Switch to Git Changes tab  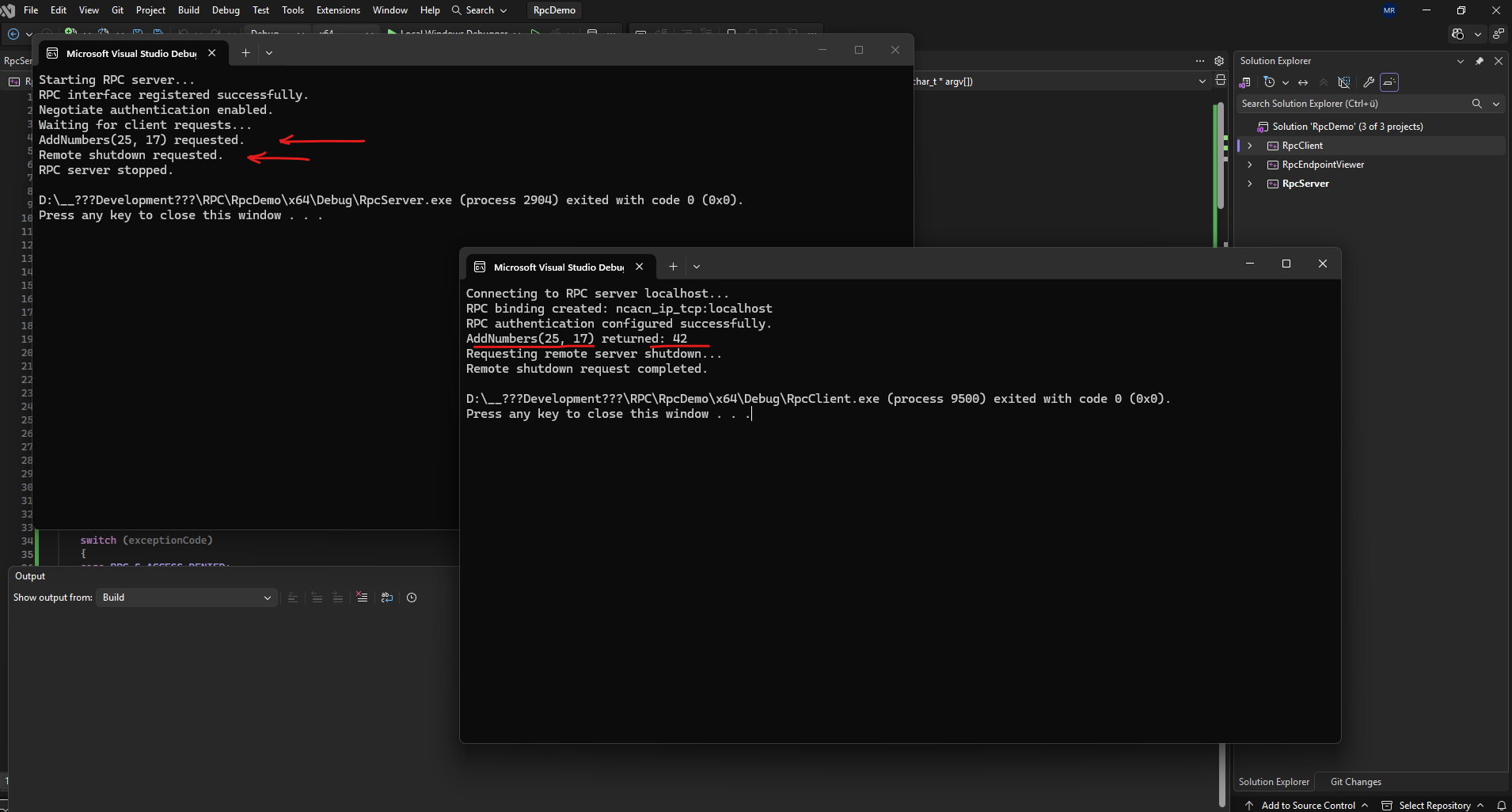pos(1355,782)
